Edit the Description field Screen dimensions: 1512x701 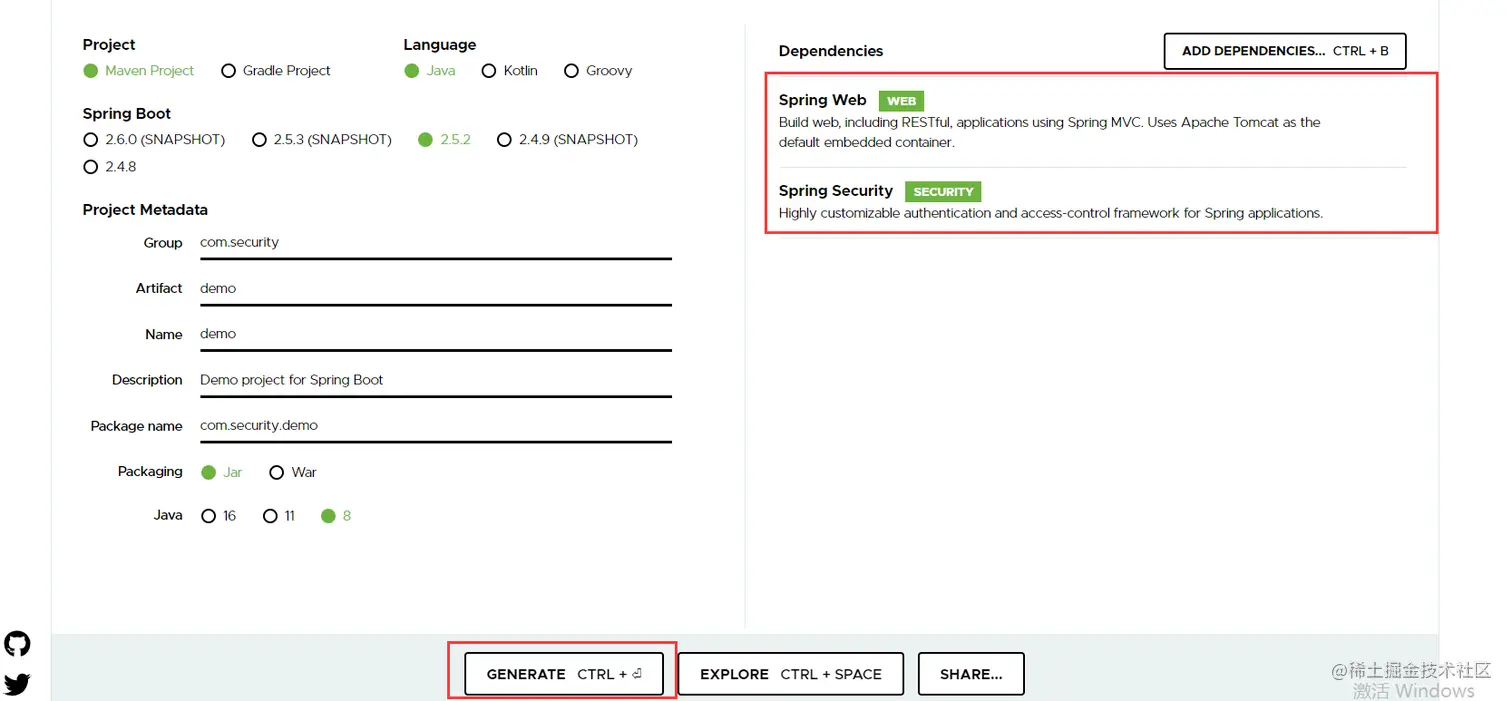pos(435,381)
